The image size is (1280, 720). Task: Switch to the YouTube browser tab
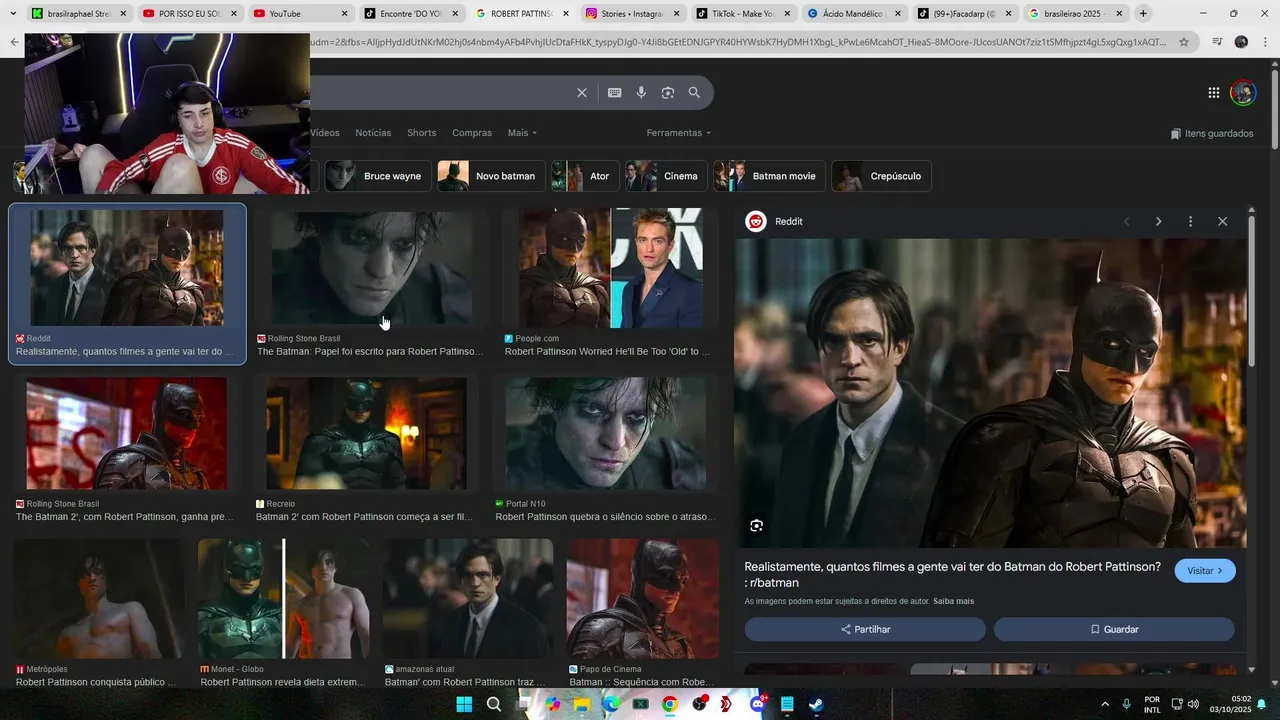[300, 13]
